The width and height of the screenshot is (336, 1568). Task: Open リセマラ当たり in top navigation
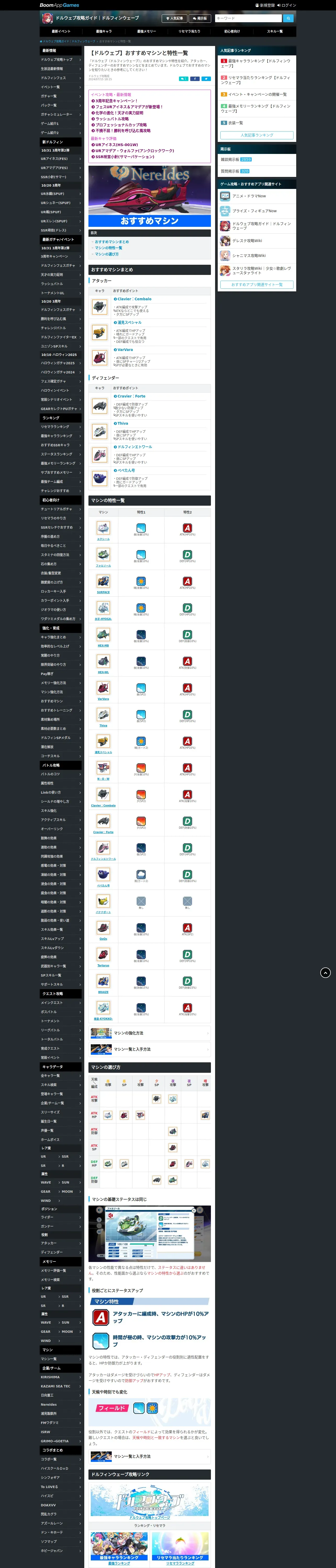tap(189, 31)
